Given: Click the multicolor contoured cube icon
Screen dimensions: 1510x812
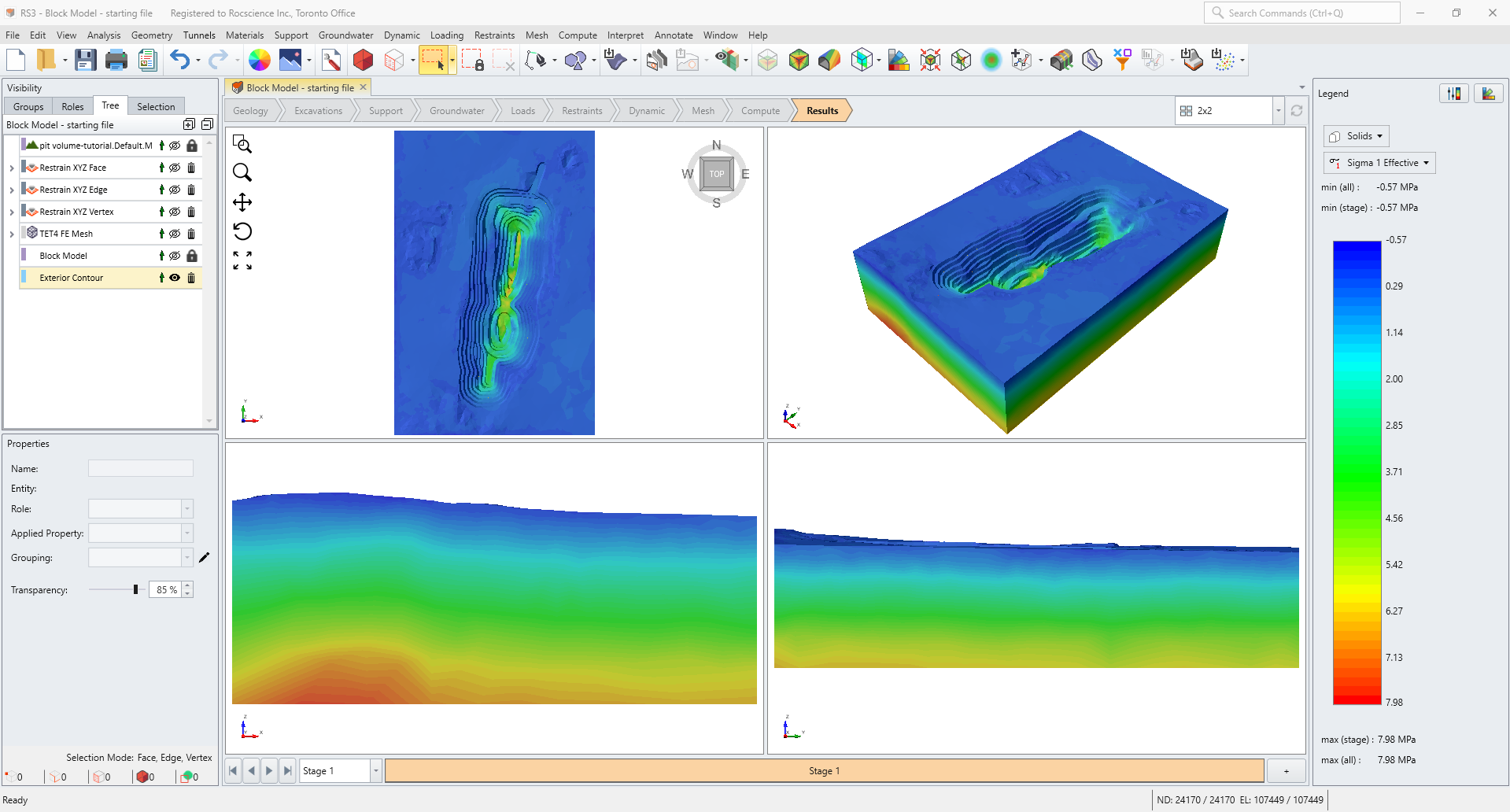Looking at the screenshot, I should click(799, 60).
